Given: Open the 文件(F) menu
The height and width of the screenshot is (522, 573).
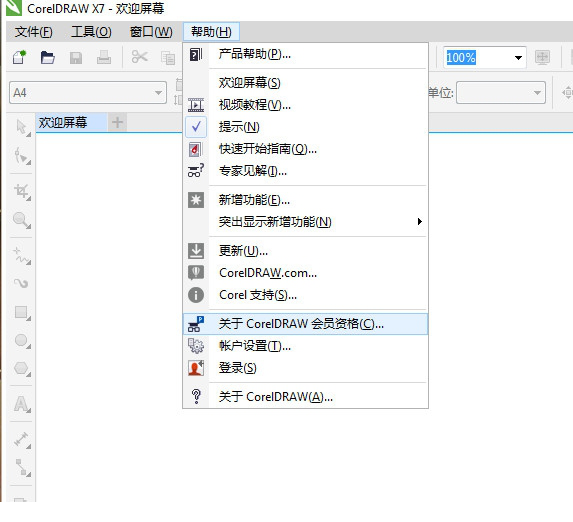Looking at the screenshot, I should point(33,32).
